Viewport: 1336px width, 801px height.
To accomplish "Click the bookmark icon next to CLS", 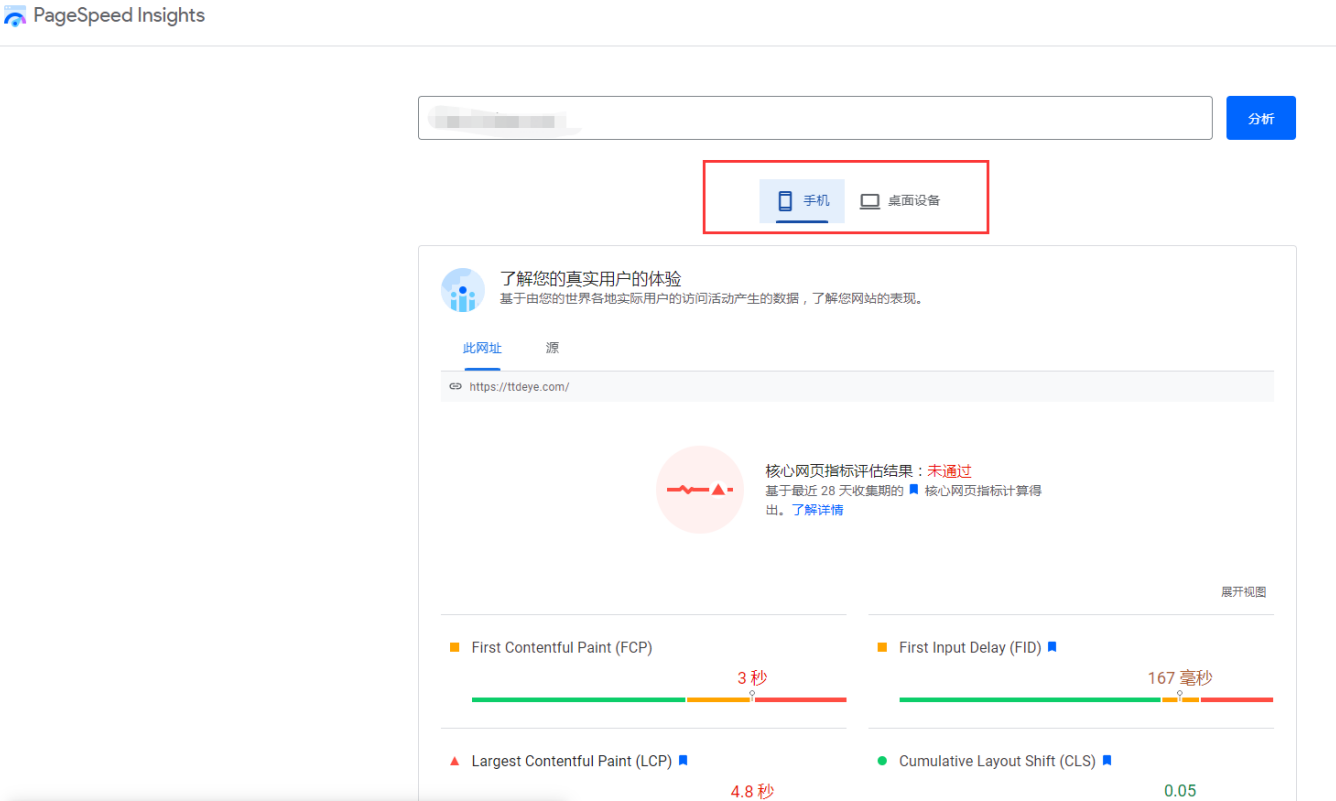I will [1106, 761].
